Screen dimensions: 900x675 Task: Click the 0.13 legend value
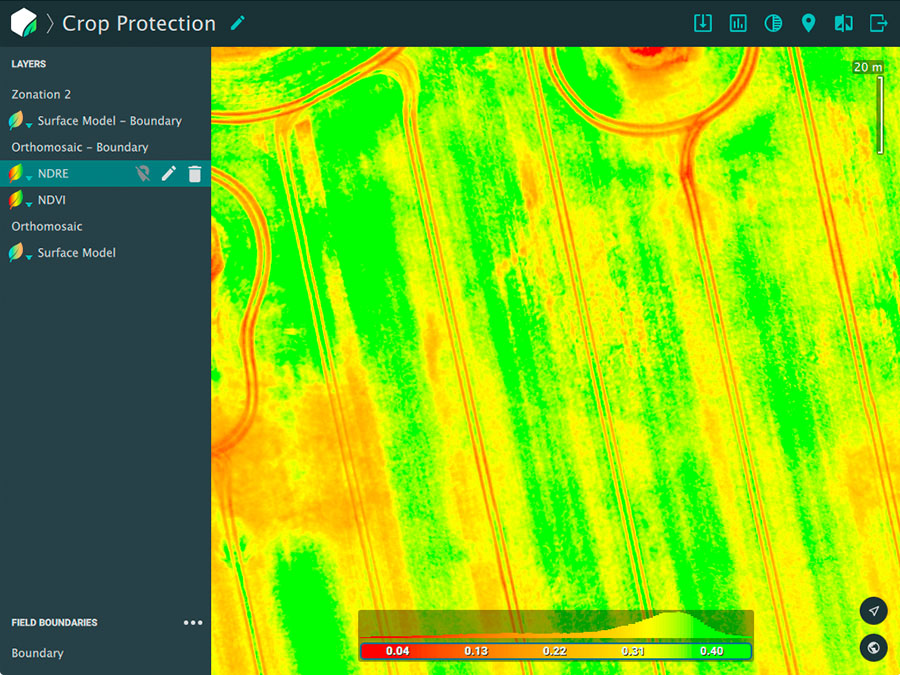(x=476, y=651)
